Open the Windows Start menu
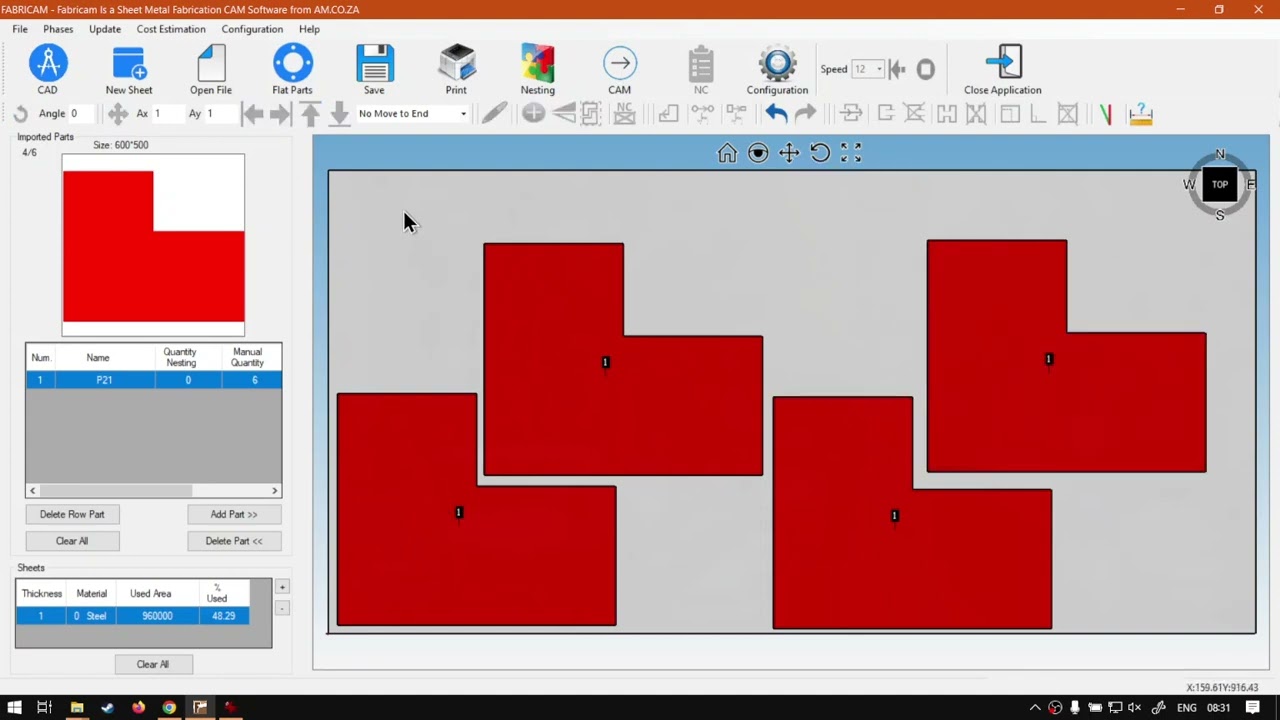Viewport: 1280px width, 720px height. coord(14,708)
